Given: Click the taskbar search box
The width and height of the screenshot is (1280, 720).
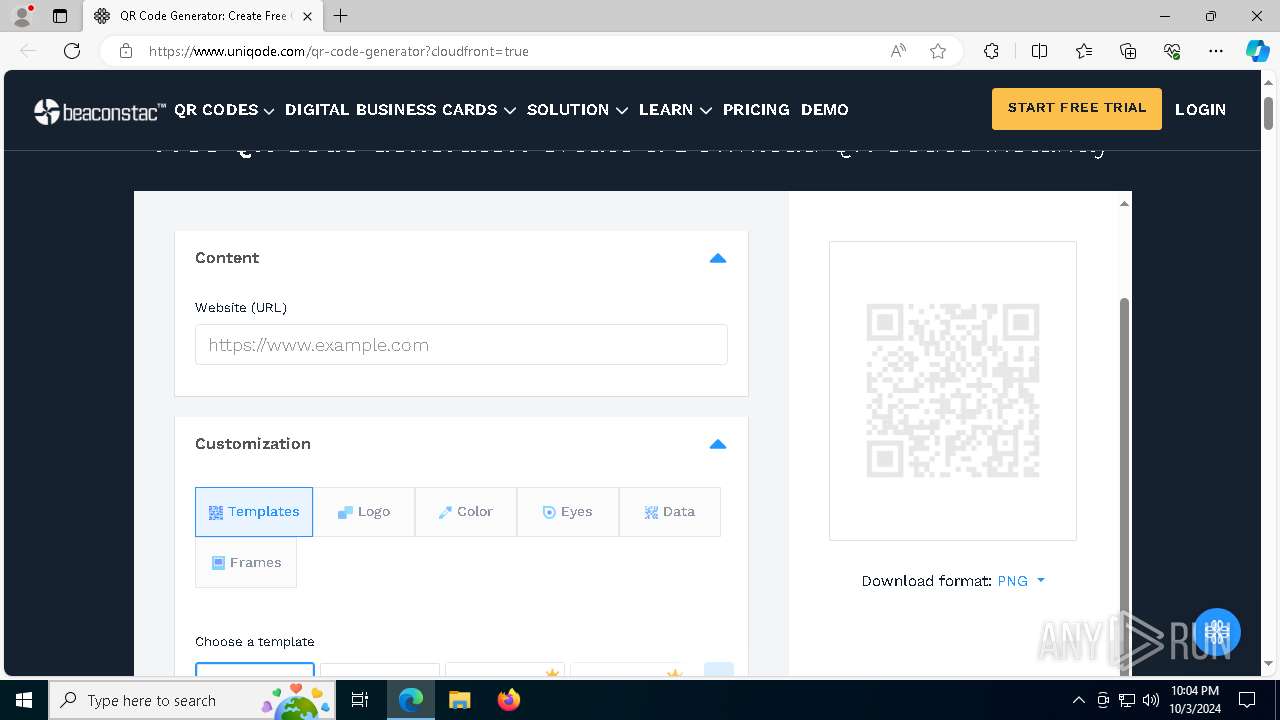Looking at the screenshot, I should pos(193,700).
